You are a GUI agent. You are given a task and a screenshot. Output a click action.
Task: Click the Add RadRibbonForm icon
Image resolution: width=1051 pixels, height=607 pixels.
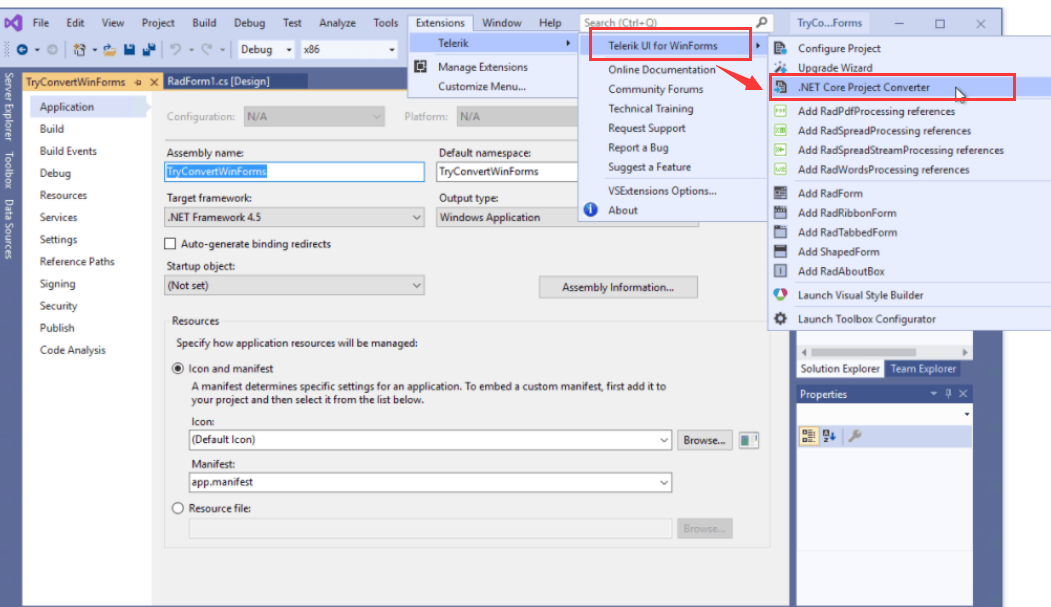(780, 212)
